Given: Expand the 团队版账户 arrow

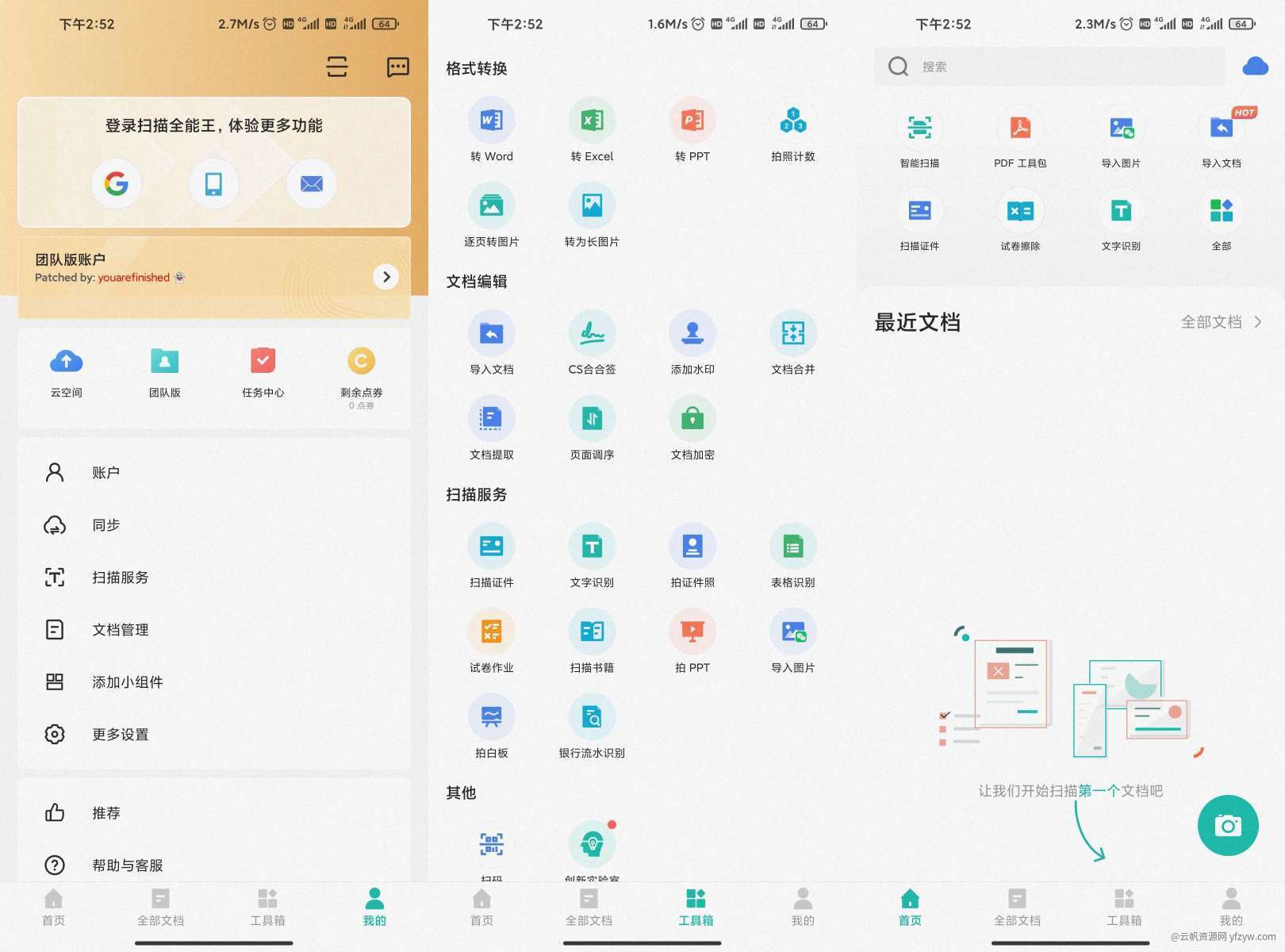Looking at the screenshot, I should click(386, 277).
